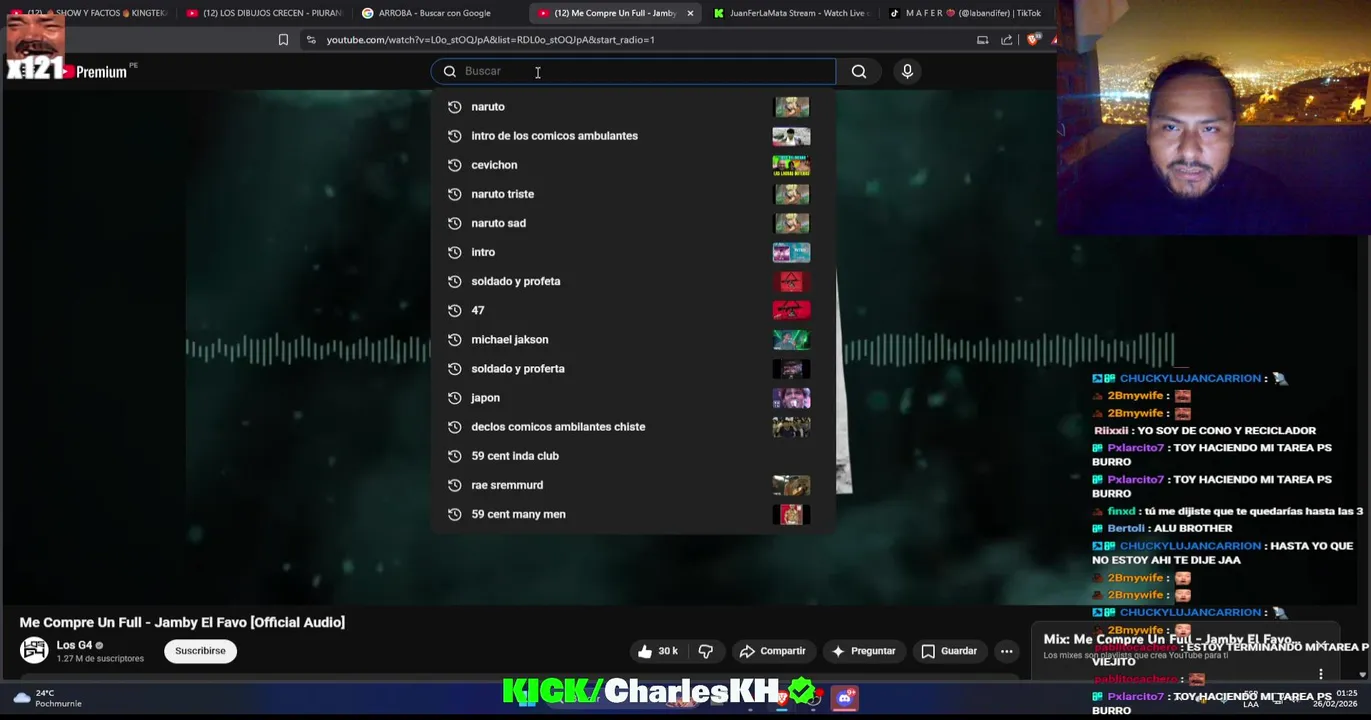Open site settings icon in address bar

tap(311, 40)
